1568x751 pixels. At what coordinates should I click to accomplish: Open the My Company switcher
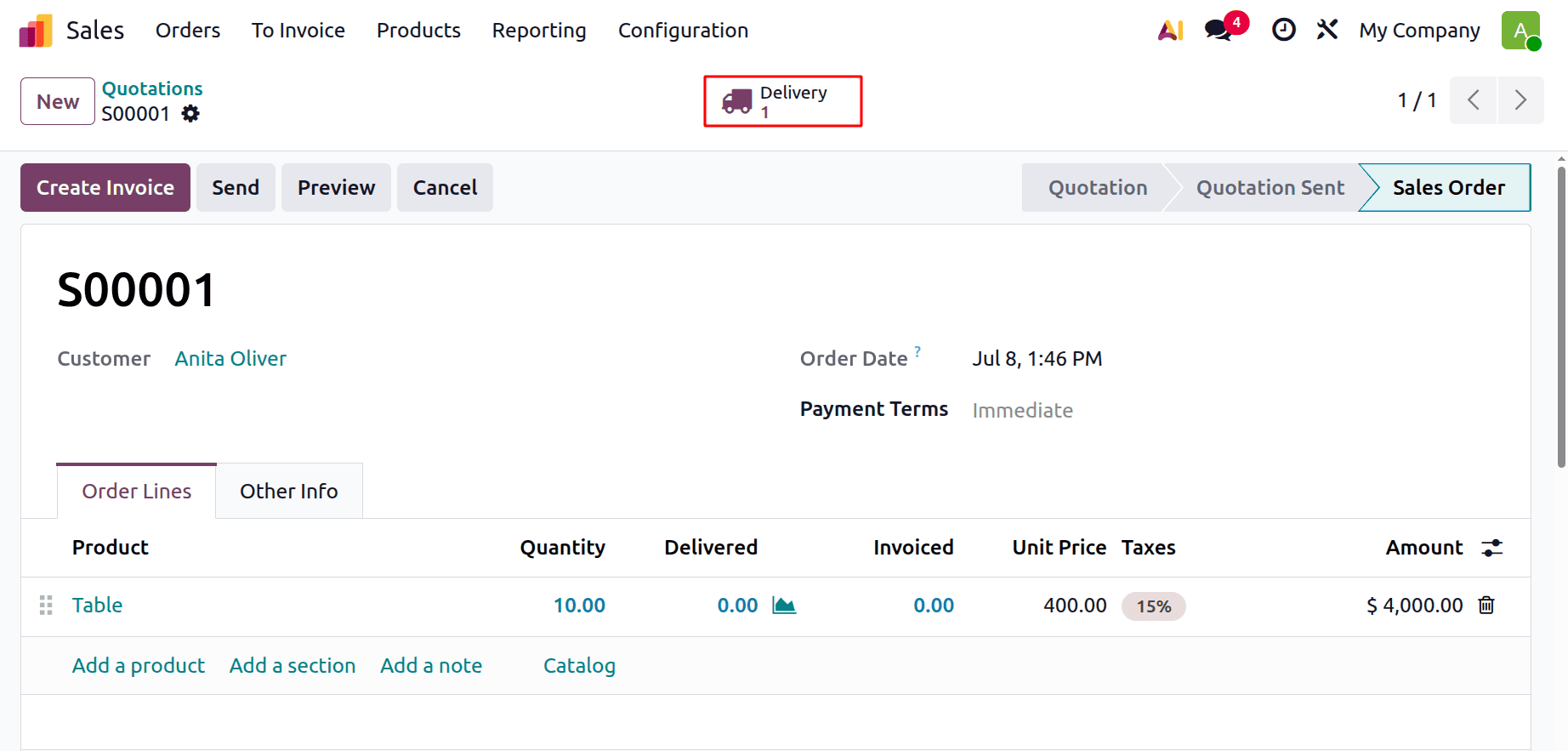(1419, 31)
